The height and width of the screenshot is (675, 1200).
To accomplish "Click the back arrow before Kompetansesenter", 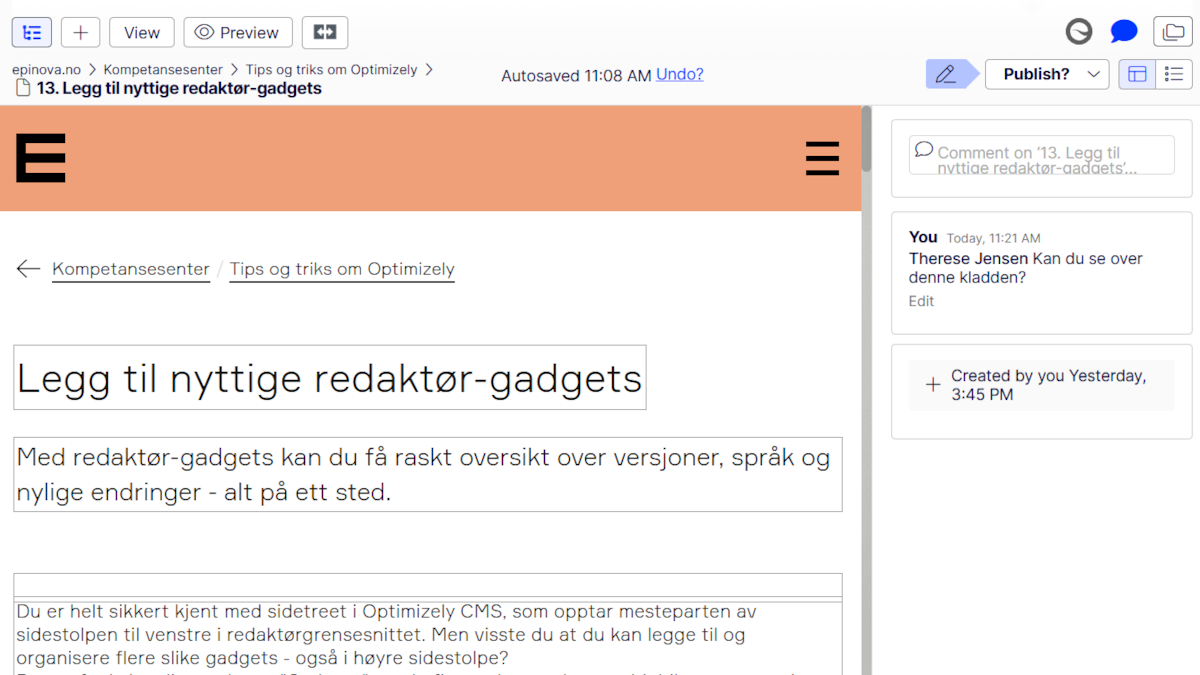I will click(28, 269).
